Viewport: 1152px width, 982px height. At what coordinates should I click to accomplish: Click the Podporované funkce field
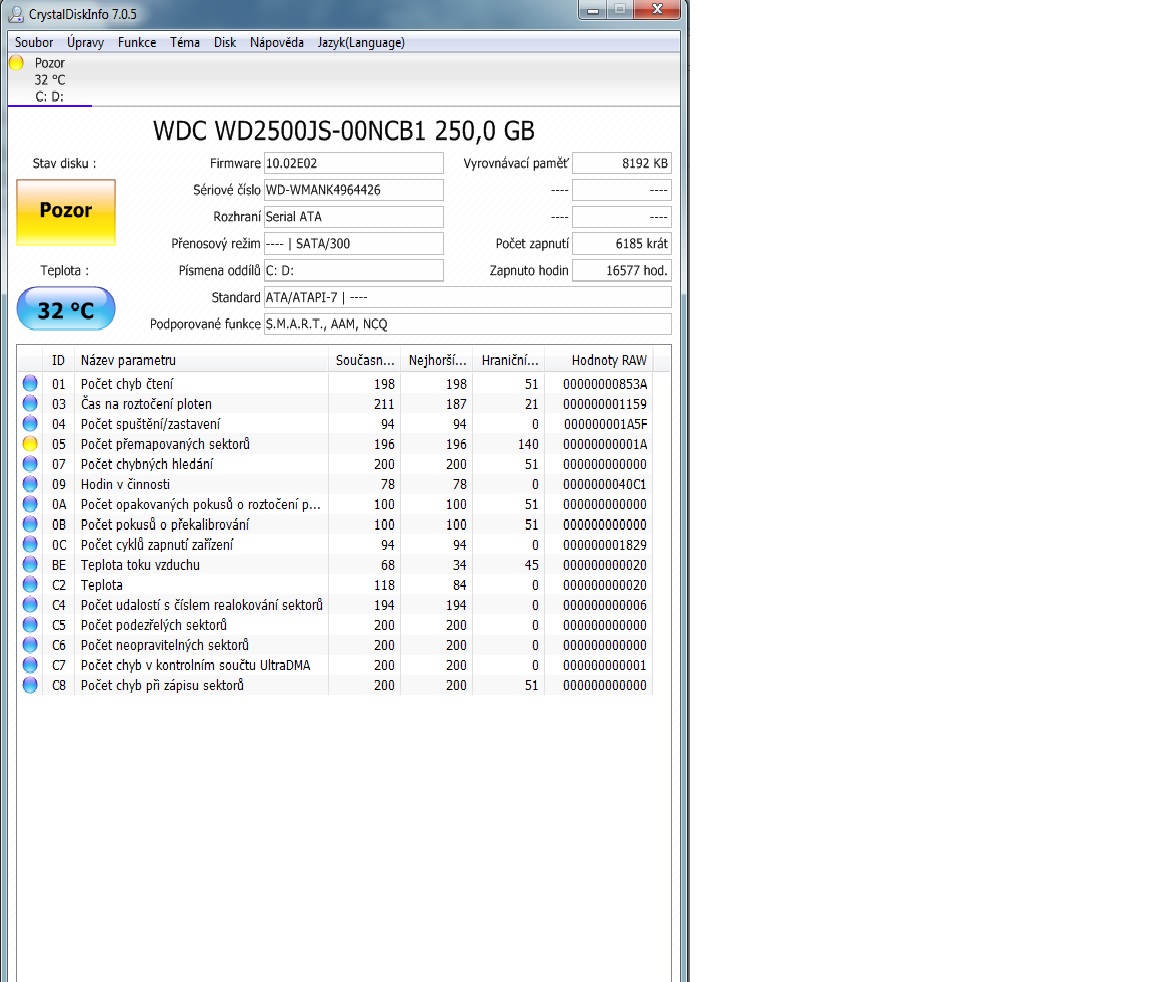click(467, 324)
